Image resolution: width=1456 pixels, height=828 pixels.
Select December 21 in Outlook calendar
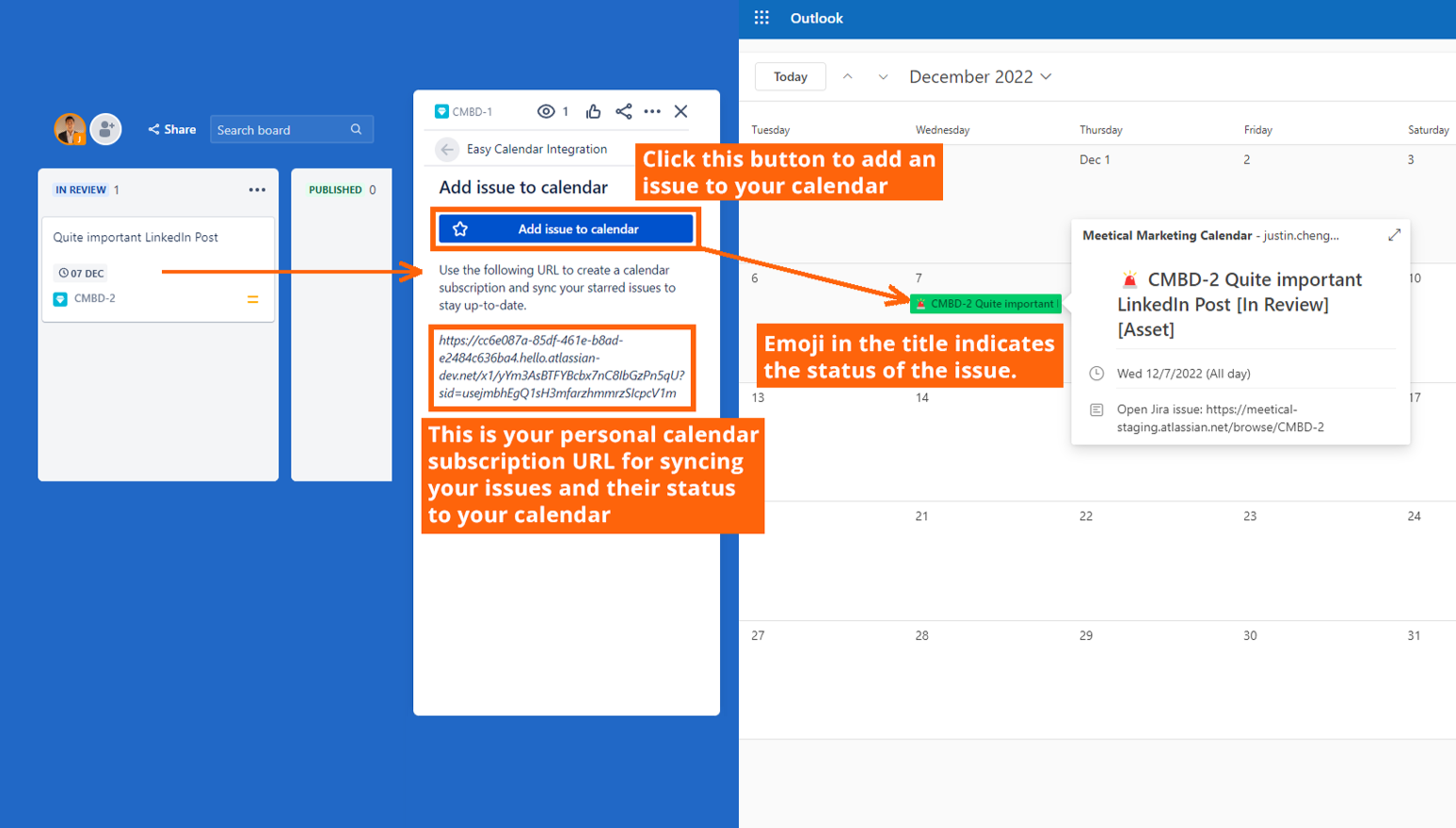(x=922, y=517)
